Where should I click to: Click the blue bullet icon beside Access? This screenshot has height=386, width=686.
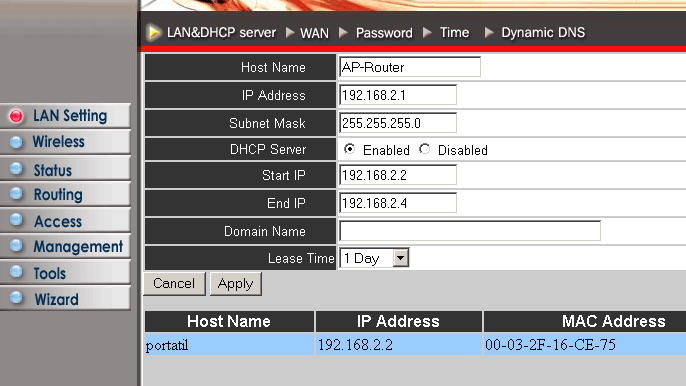pyautogui.click(x=16, y=219)
